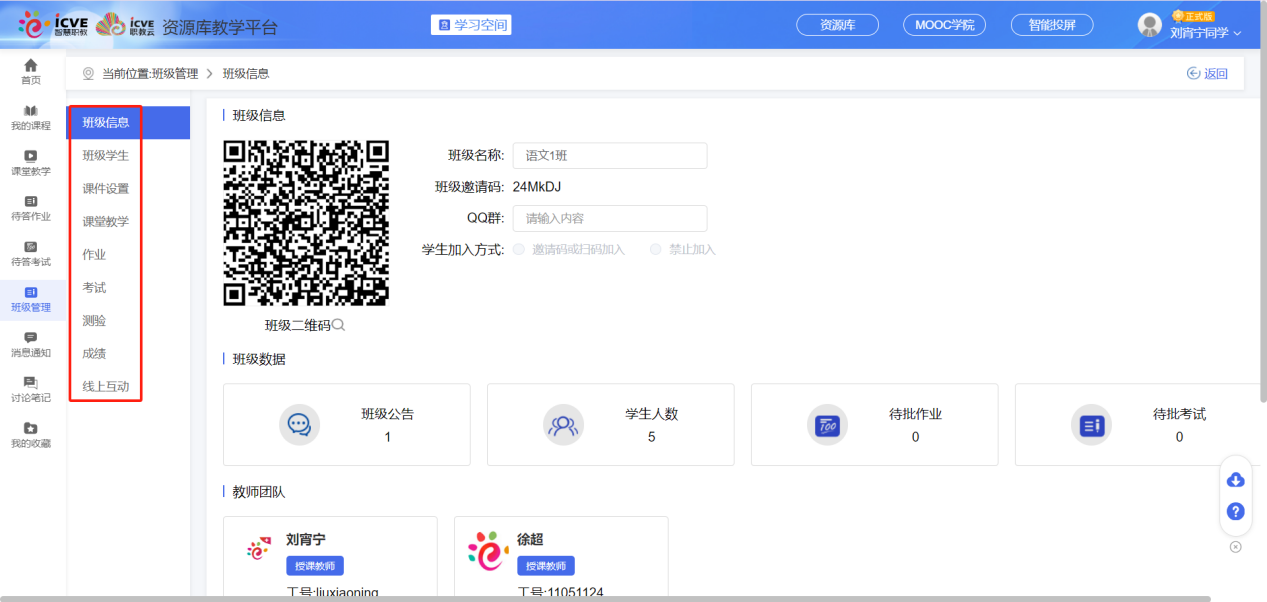Click inside the QQ群 input field
The image size is (1267, 602).
[x=610, y=218]
